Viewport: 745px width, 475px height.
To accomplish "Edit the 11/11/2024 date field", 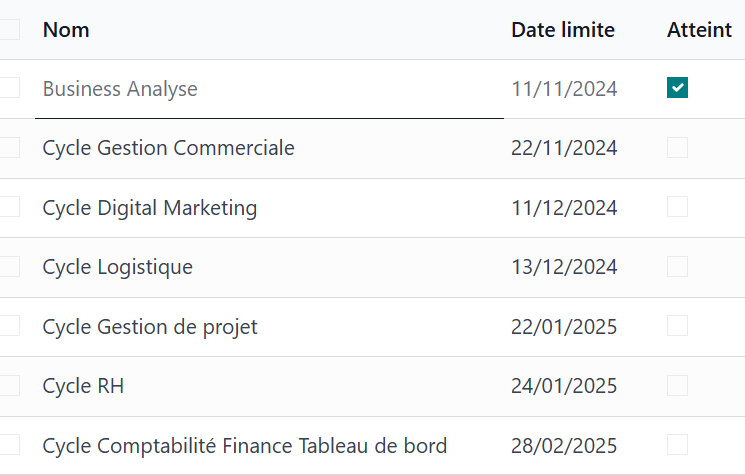I will pyautogui.click(x=564, y=89).
